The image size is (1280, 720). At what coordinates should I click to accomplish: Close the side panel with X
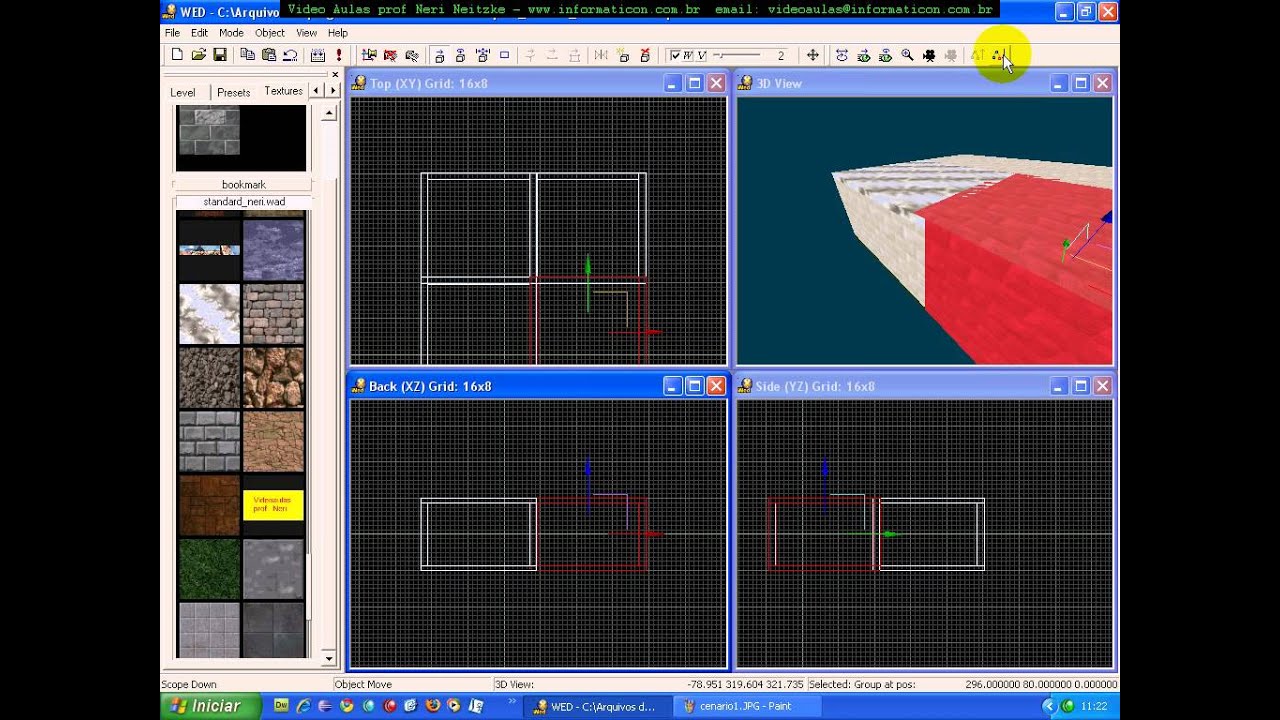tap(335, 74)
